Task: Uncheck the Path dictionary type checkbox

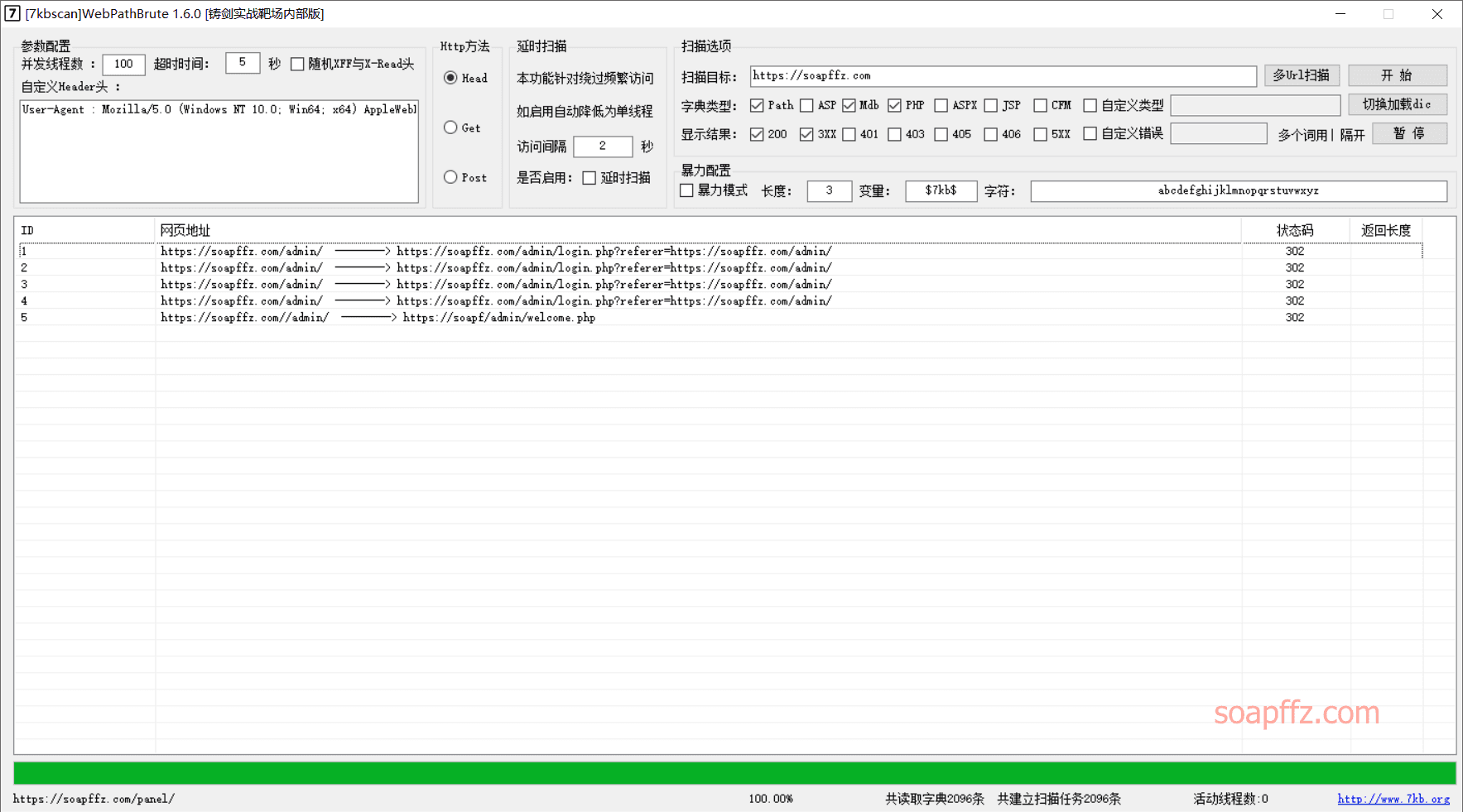Action: point(757,105)
